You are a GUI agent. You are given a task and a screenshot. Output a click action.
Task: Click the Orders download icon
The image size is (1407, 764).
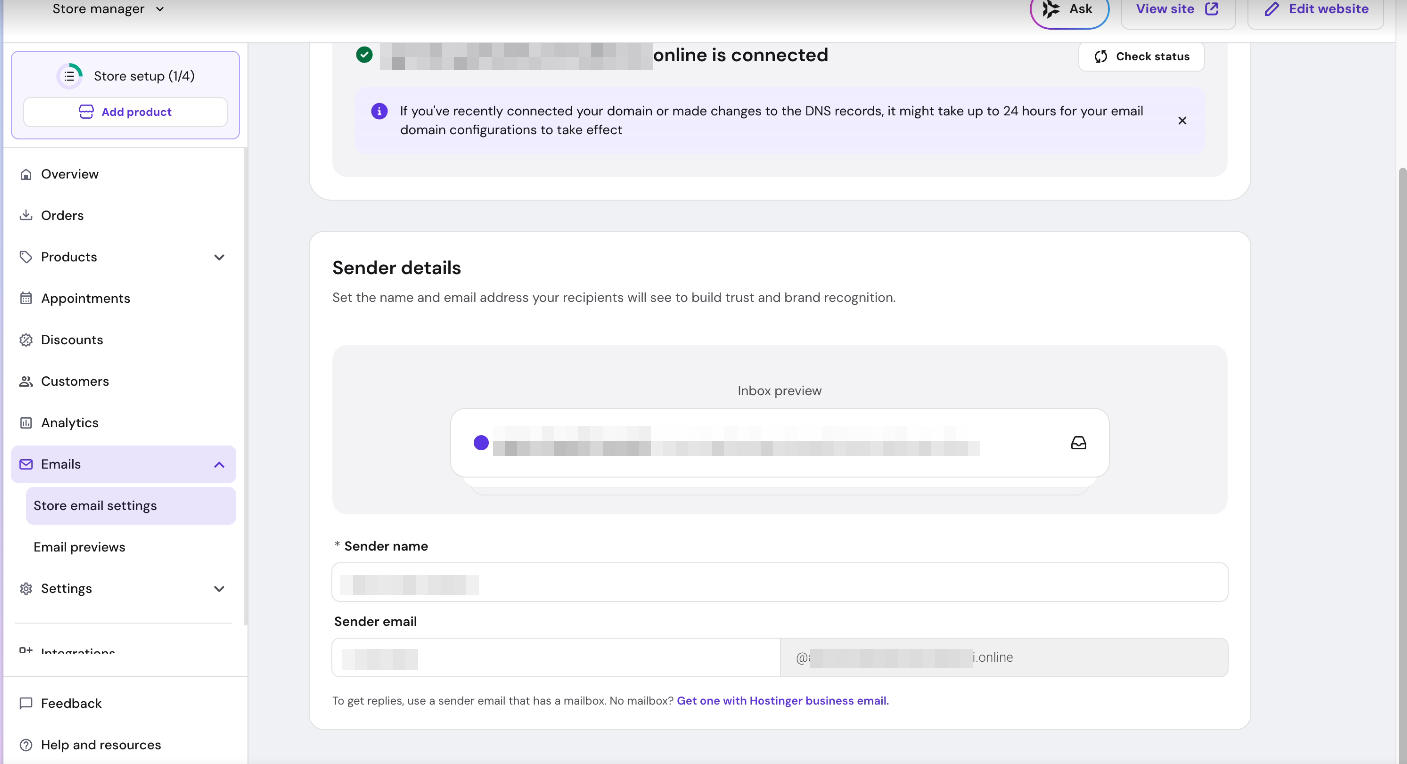[26, 215]
